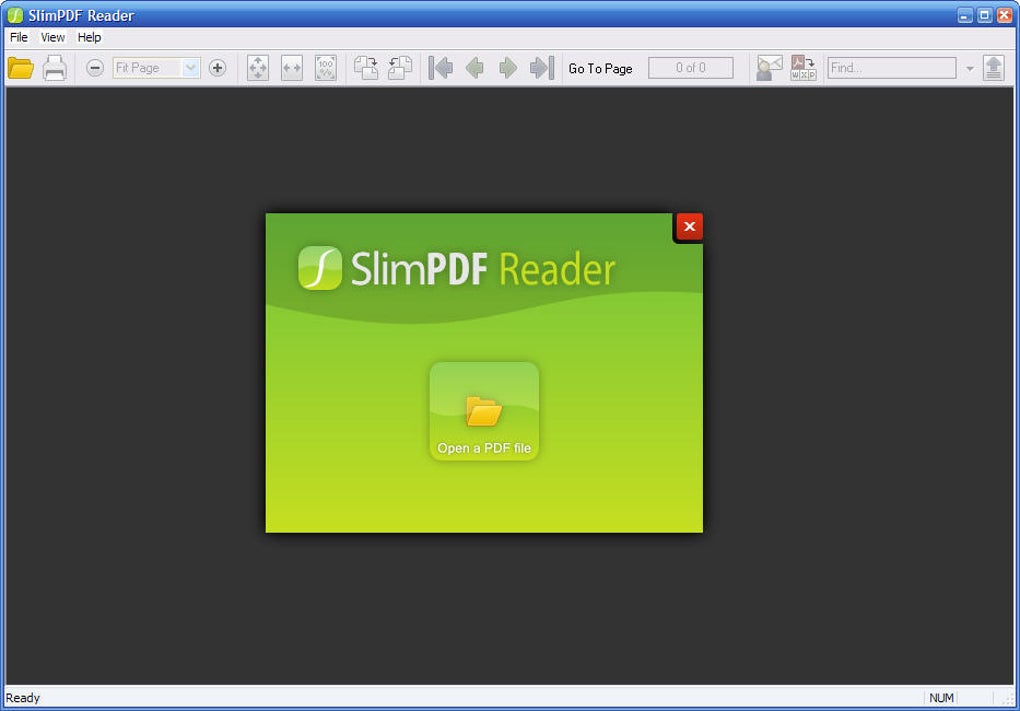Rotate page clockwise icon
The image size is (1020, 711).
[366, 68]
